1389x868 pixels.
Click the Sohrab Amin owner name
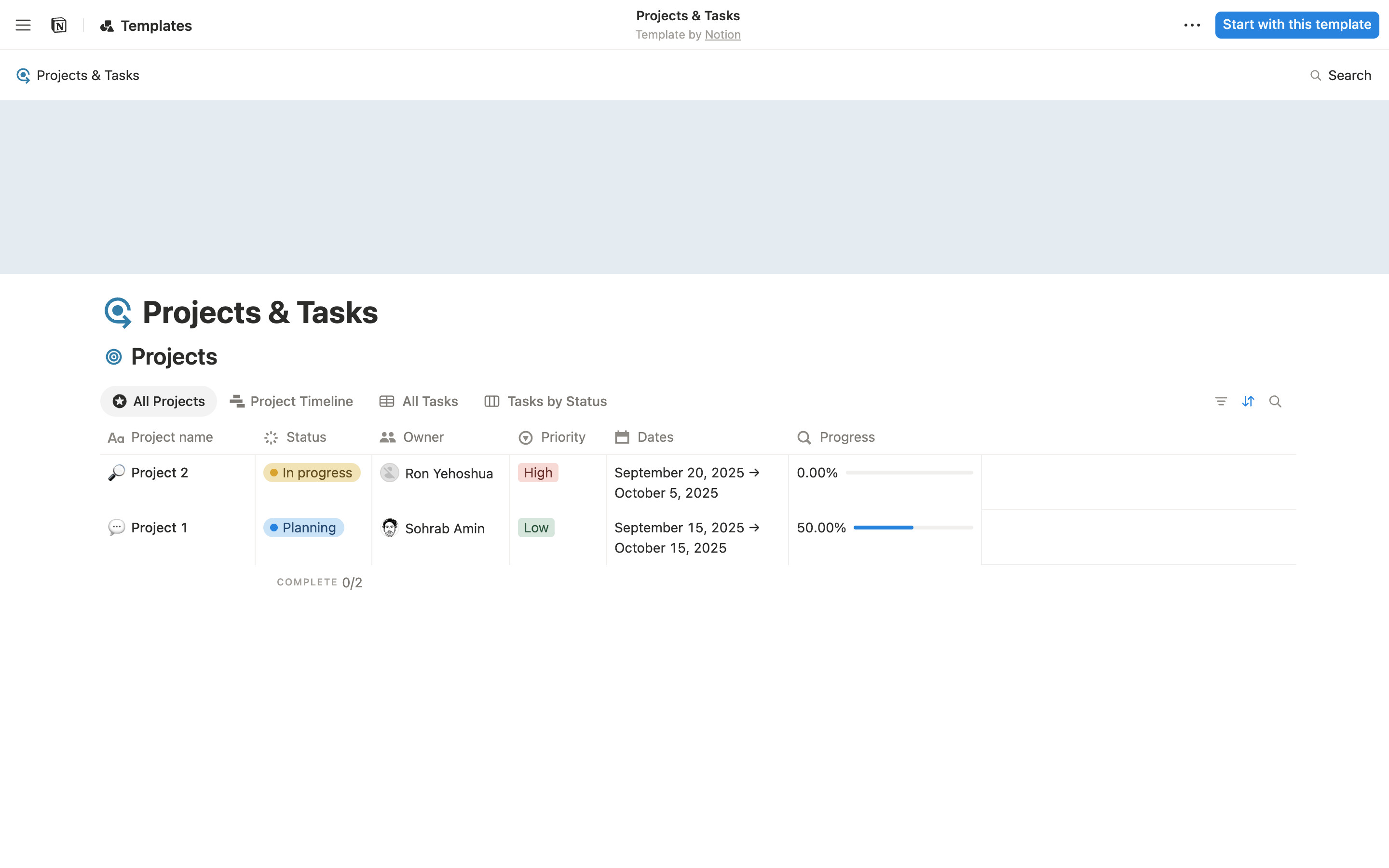445,528
